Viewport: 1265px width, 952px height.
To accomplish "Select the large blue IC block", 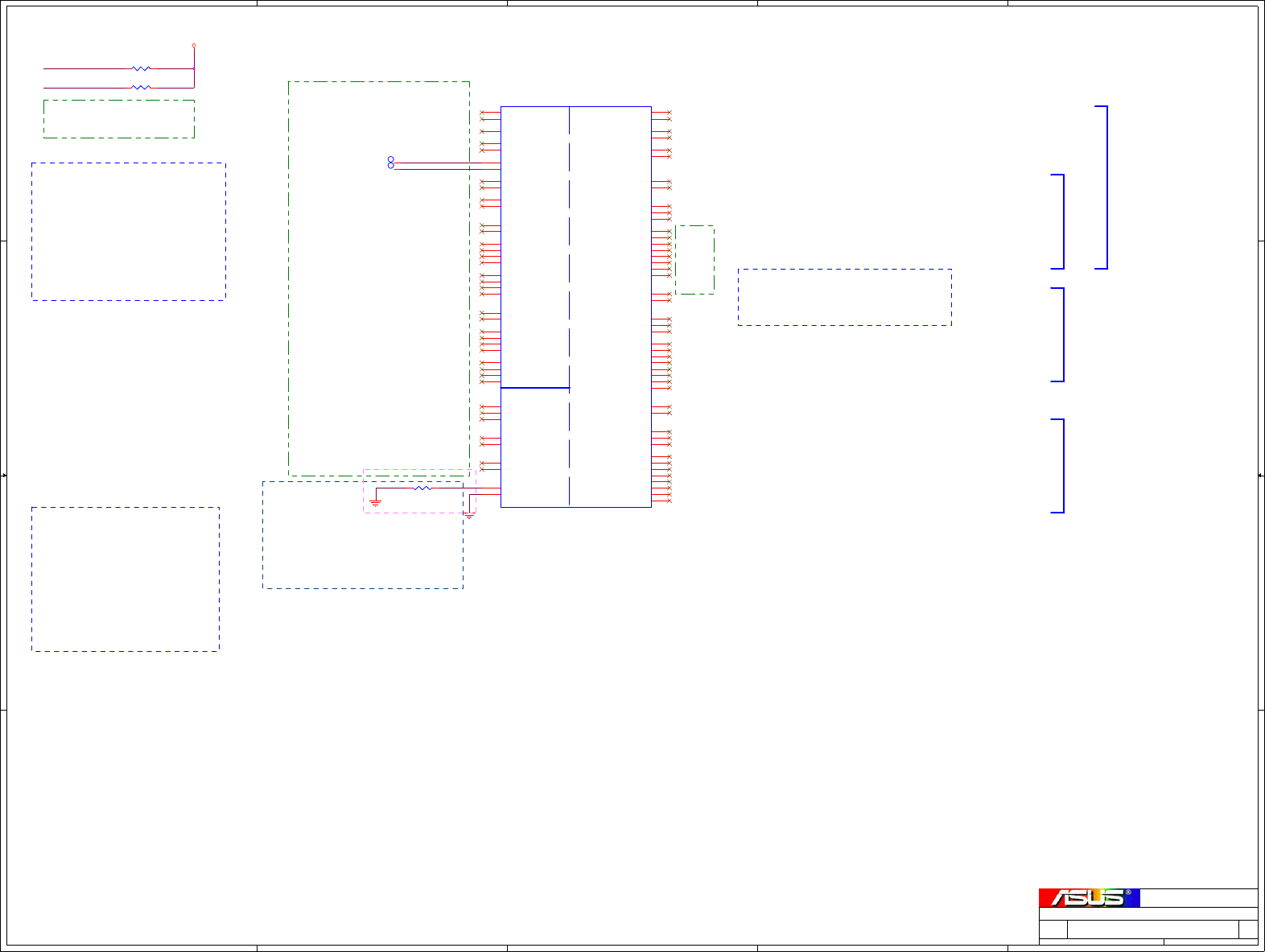I will (x=576, y=307).
